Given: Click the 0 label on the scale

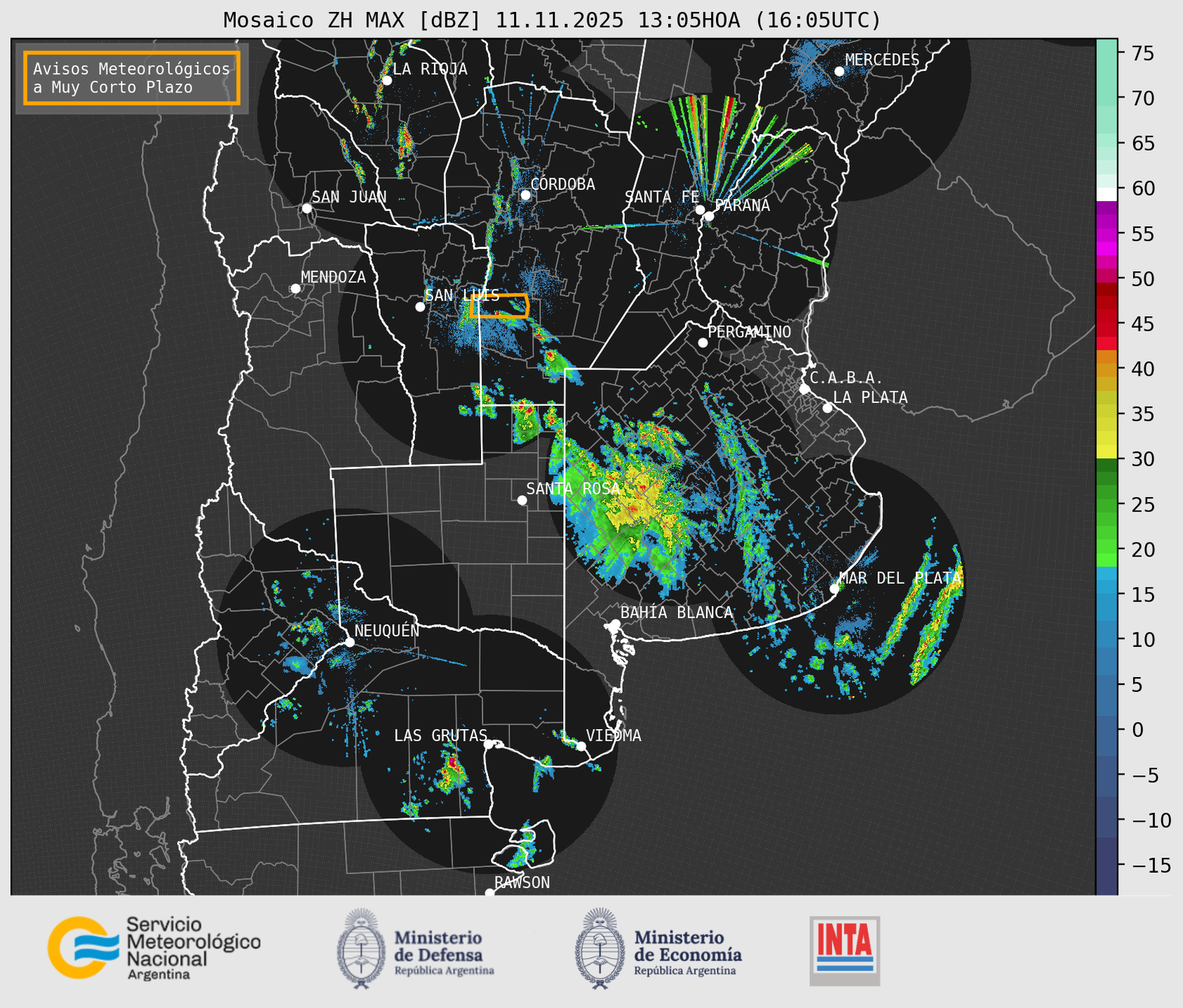Looking at the screenshot, I should coord(1137,730).
